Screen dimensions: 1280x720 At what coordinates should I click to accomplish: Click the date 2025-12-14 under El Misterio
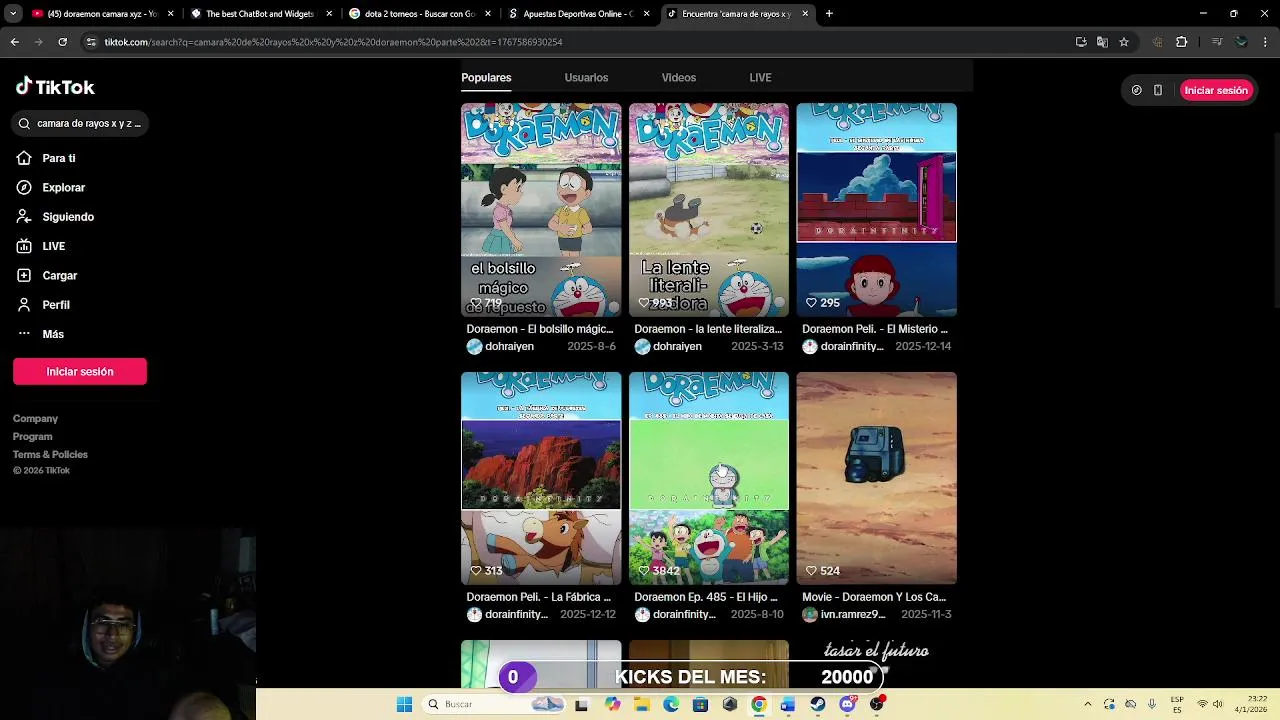pos(923,346)
